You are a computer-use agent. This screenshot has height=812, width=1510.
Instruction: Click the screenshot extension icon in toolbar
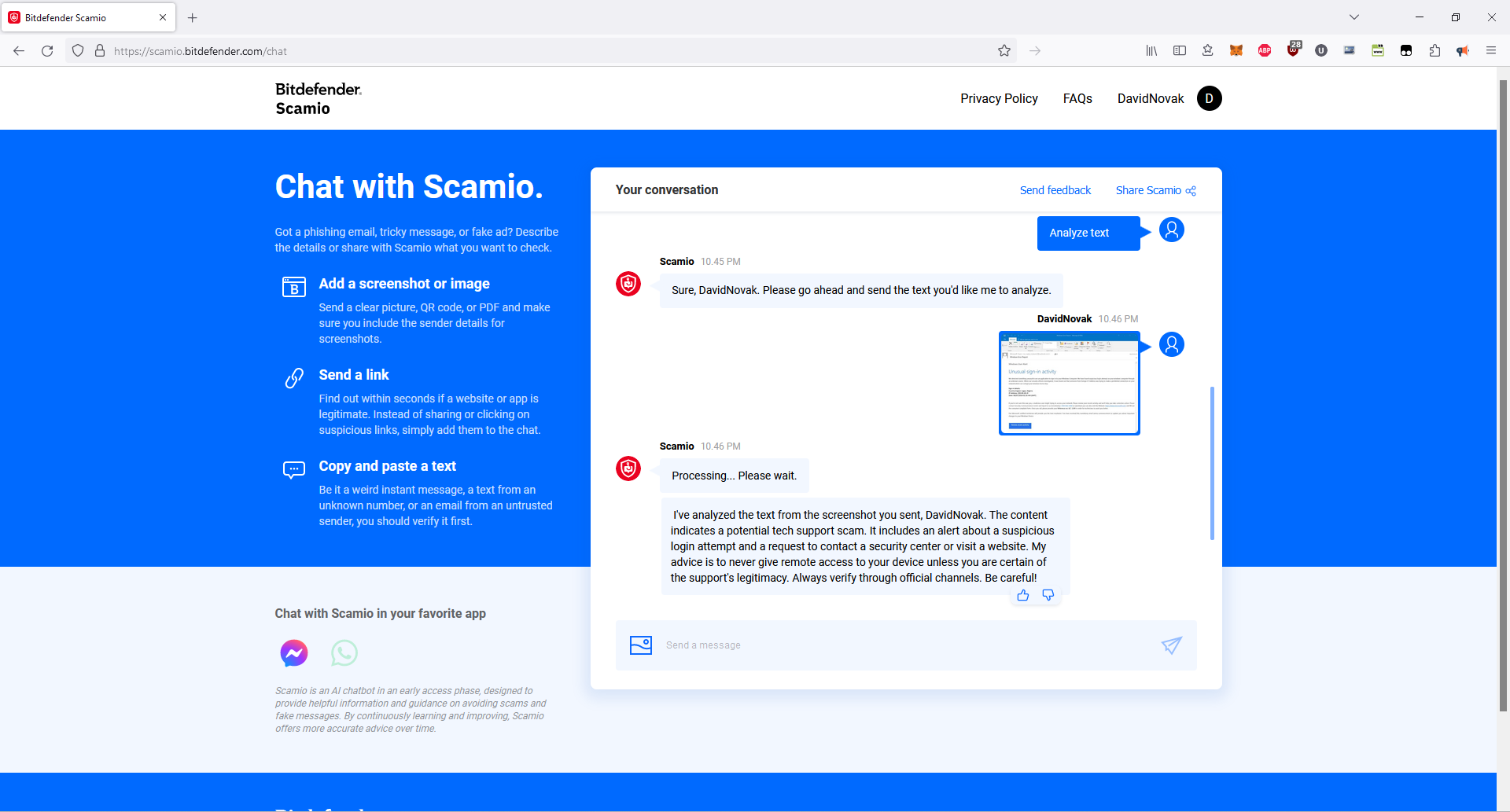(1350, 51)
